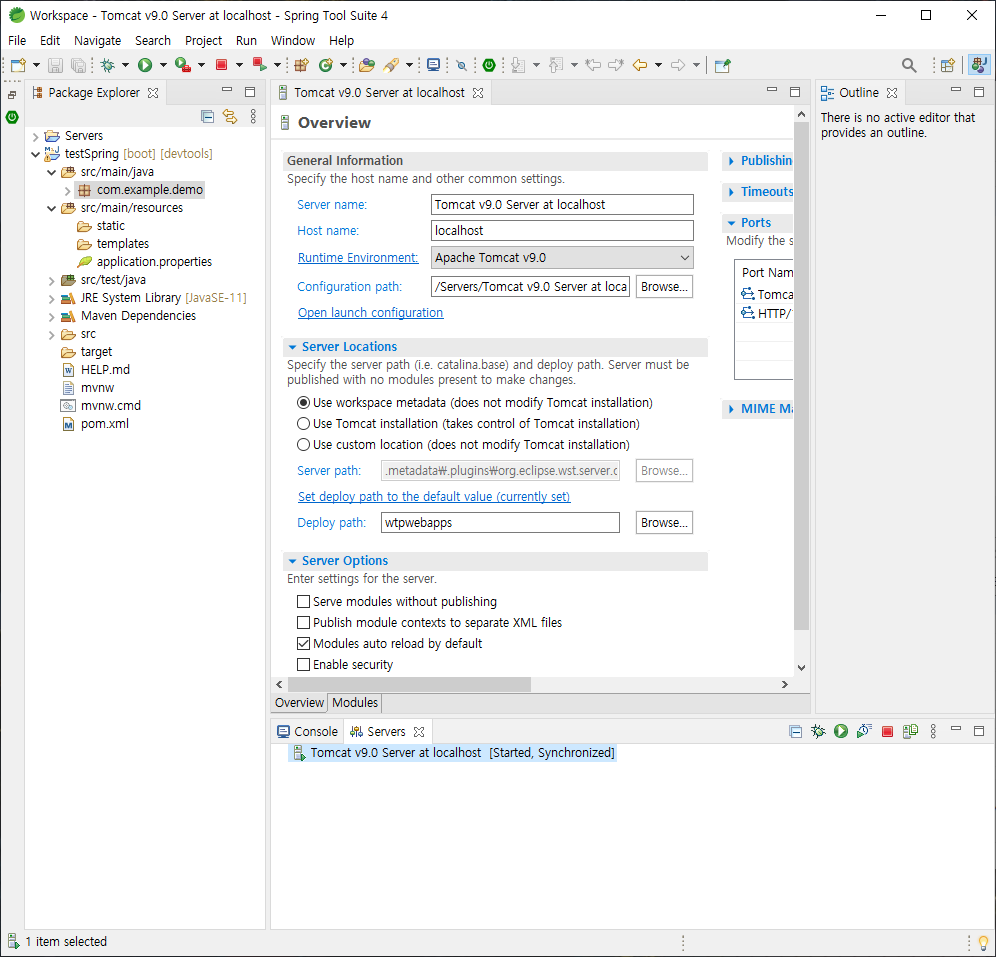Close the Tomcat v9.0 Server editor tab

478,93
